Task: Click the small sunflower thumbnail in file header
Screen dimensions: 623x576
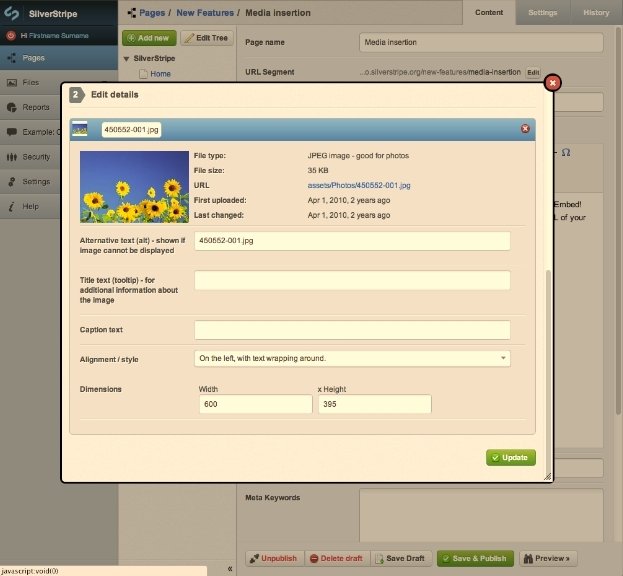Action: pos(79,129)
